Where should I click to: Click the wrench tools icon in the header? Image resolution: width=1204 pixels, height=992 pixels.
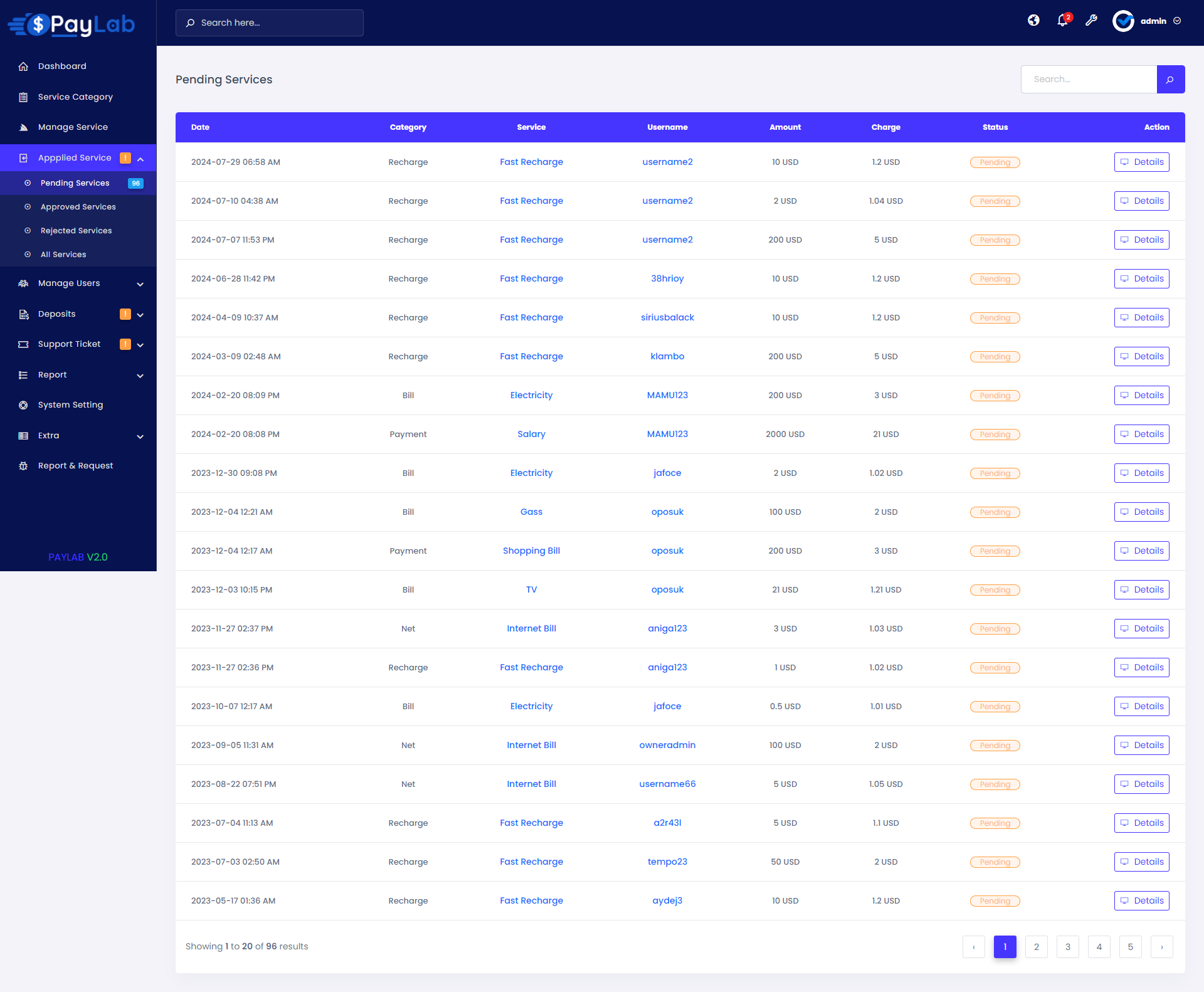point(1092,21)
